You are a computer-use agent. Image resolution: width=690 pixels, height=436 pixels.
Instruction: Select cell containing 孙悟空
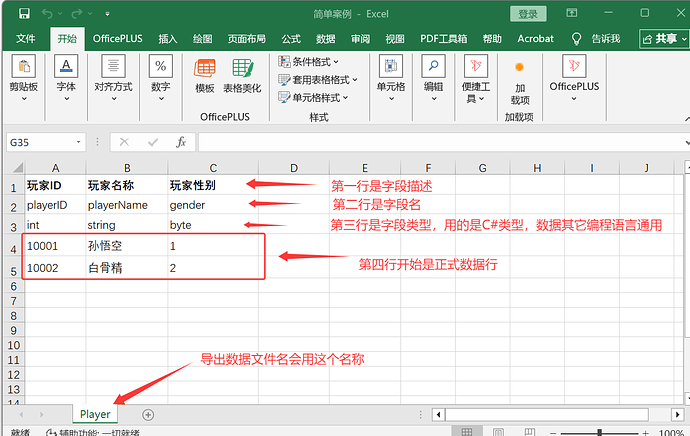click(x=127, y=246)
